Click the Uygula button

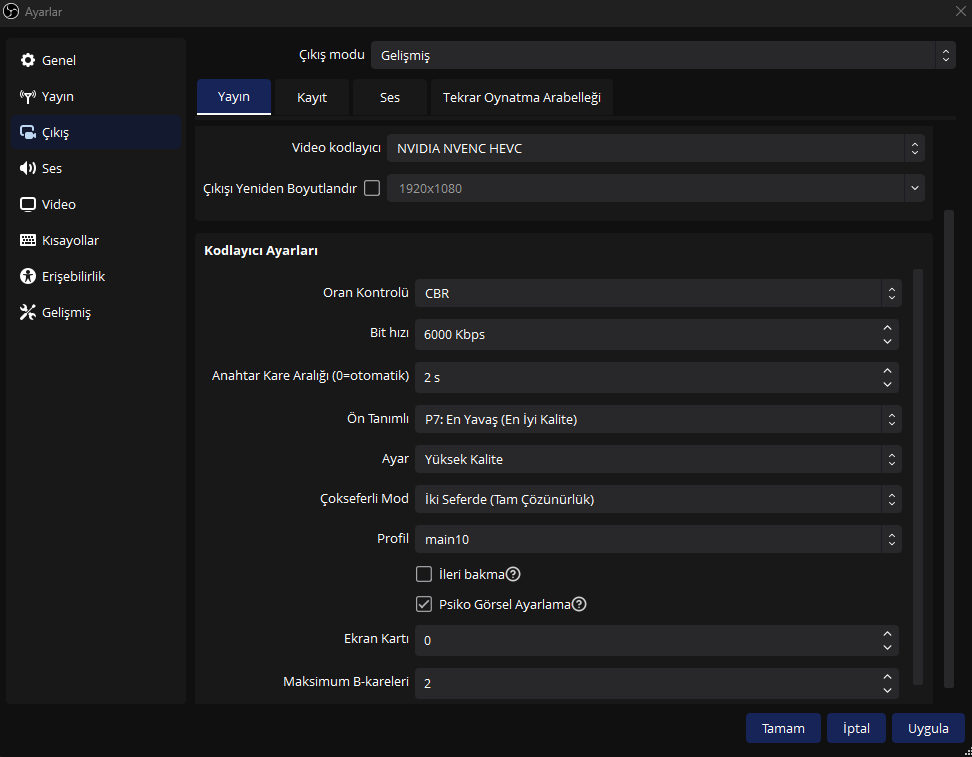point(928,728)
